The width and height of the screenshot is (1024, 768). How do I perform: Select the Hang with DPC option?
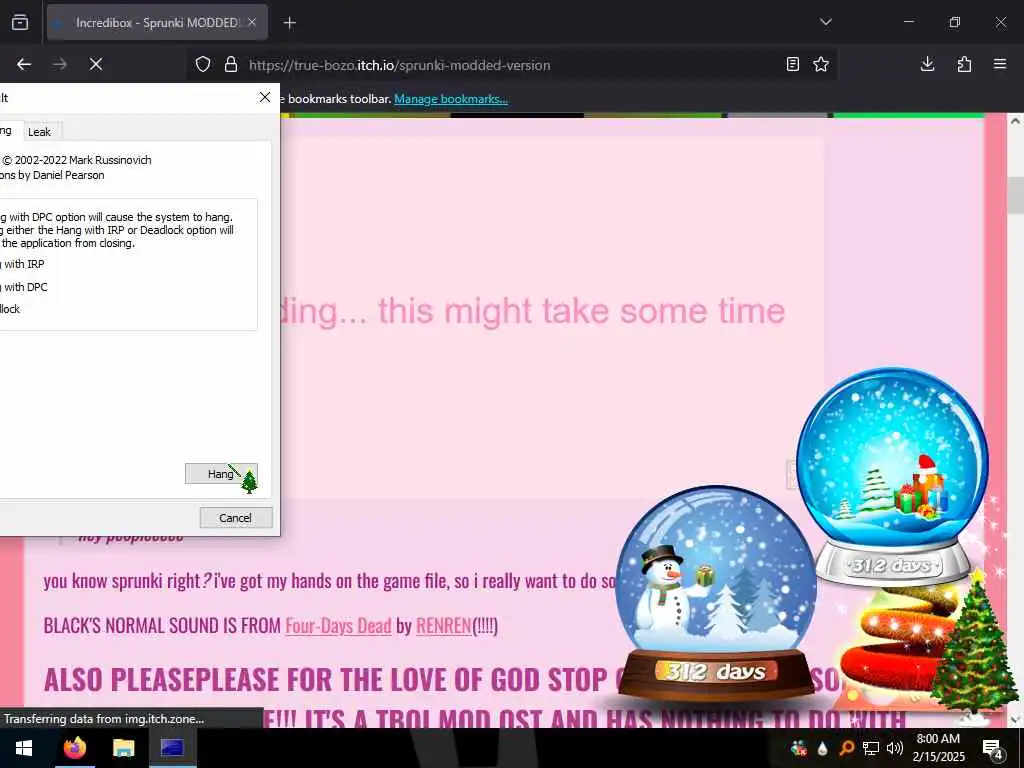(x=23, y=287)
